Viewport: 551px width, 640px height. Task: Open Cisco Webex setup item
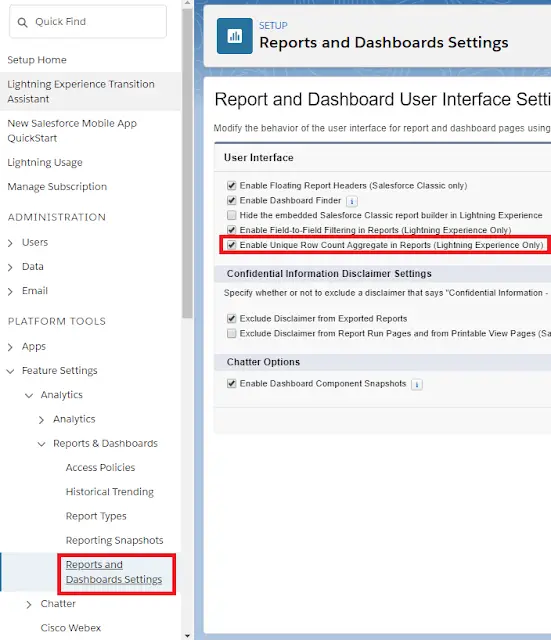pos(71,628)
